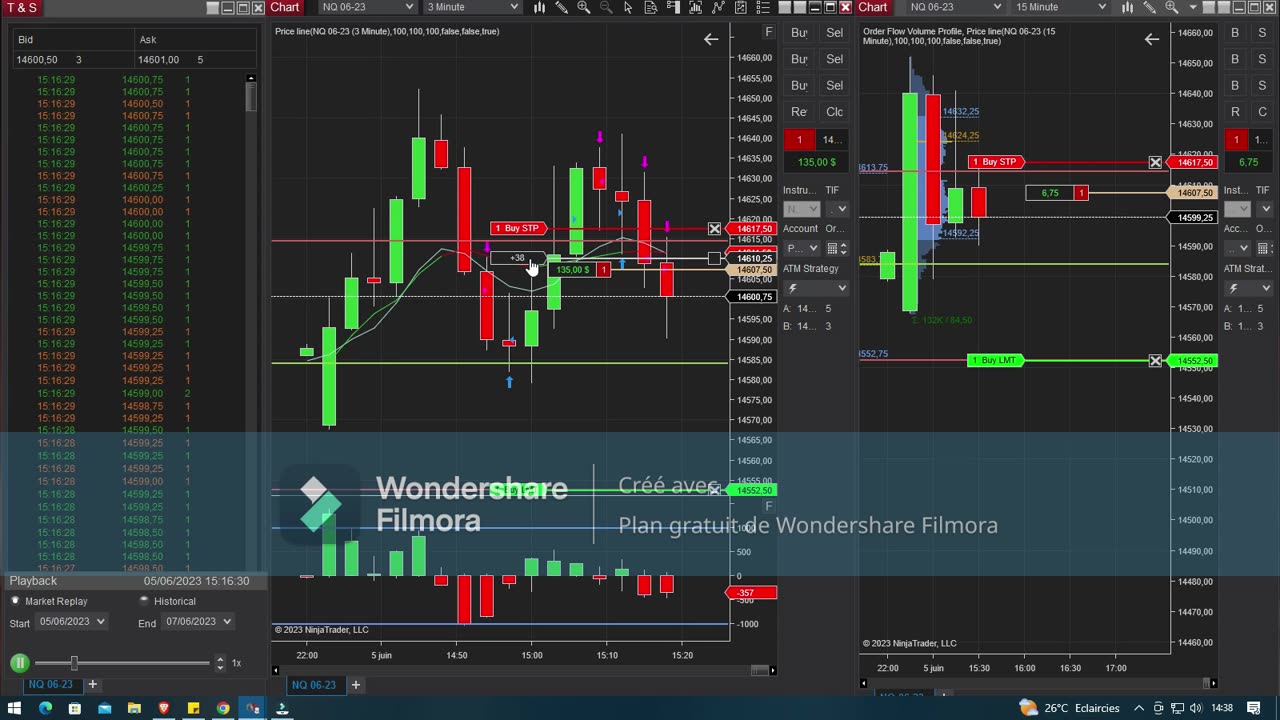The width and height of the screenshot is (1280, 720).
Task: Add new tab under 3 Minute chart
Action: pyautogui.click(x=355, y=684)
